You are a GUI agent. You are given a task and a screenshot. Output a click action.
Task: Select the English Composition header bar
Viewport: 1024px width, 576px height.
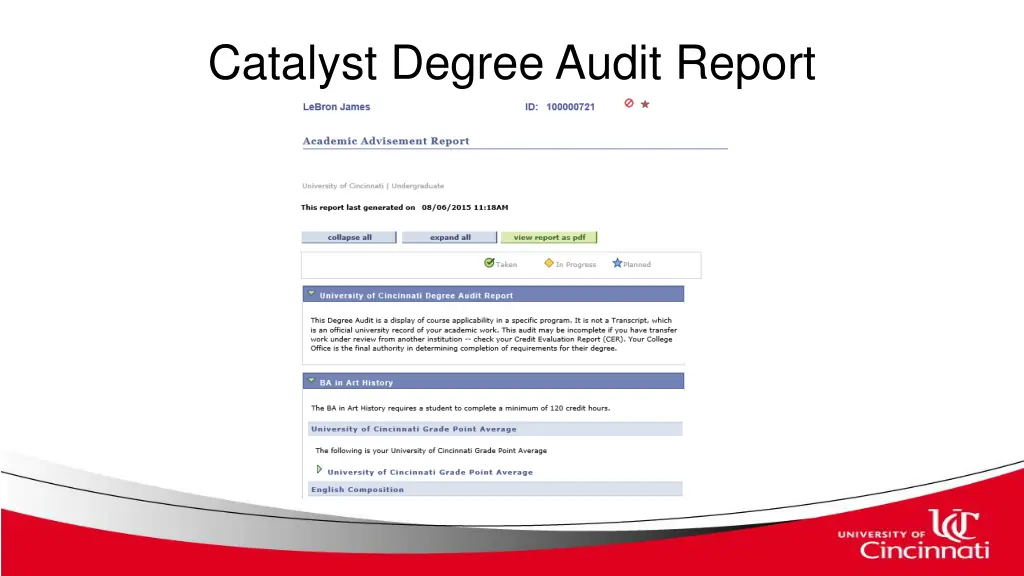(495, 489)
